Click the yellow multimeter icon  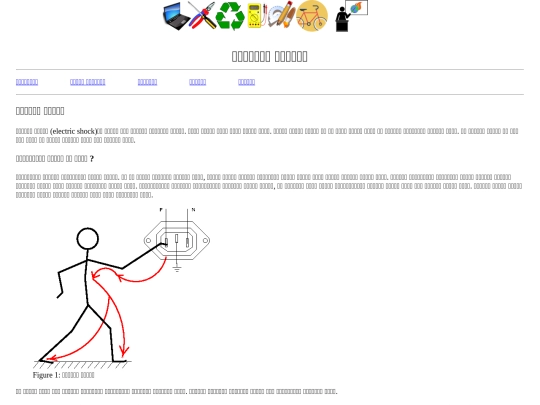pos(257,15)
